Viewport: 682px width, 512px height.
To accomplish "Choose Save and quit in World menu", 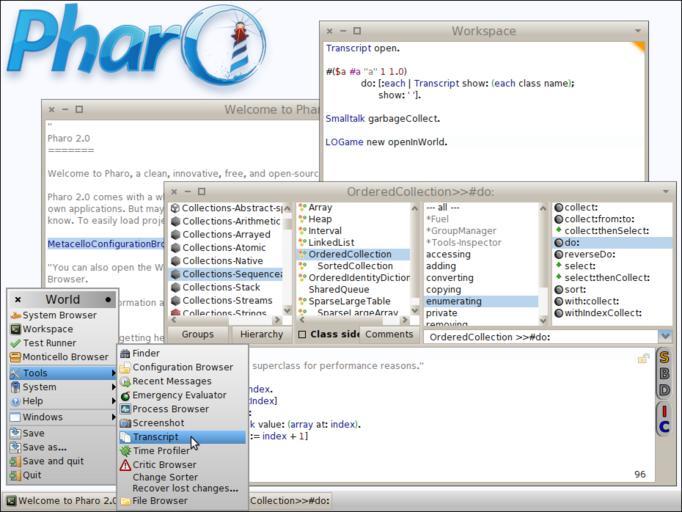I will click(52, 461).
